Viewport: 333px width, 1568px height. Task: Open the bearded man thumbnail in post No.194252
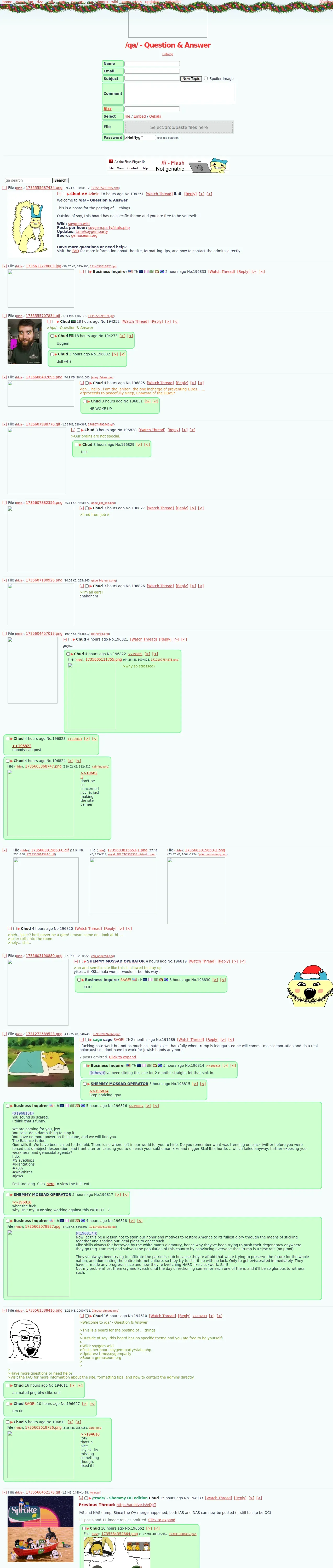coord(24,342)
